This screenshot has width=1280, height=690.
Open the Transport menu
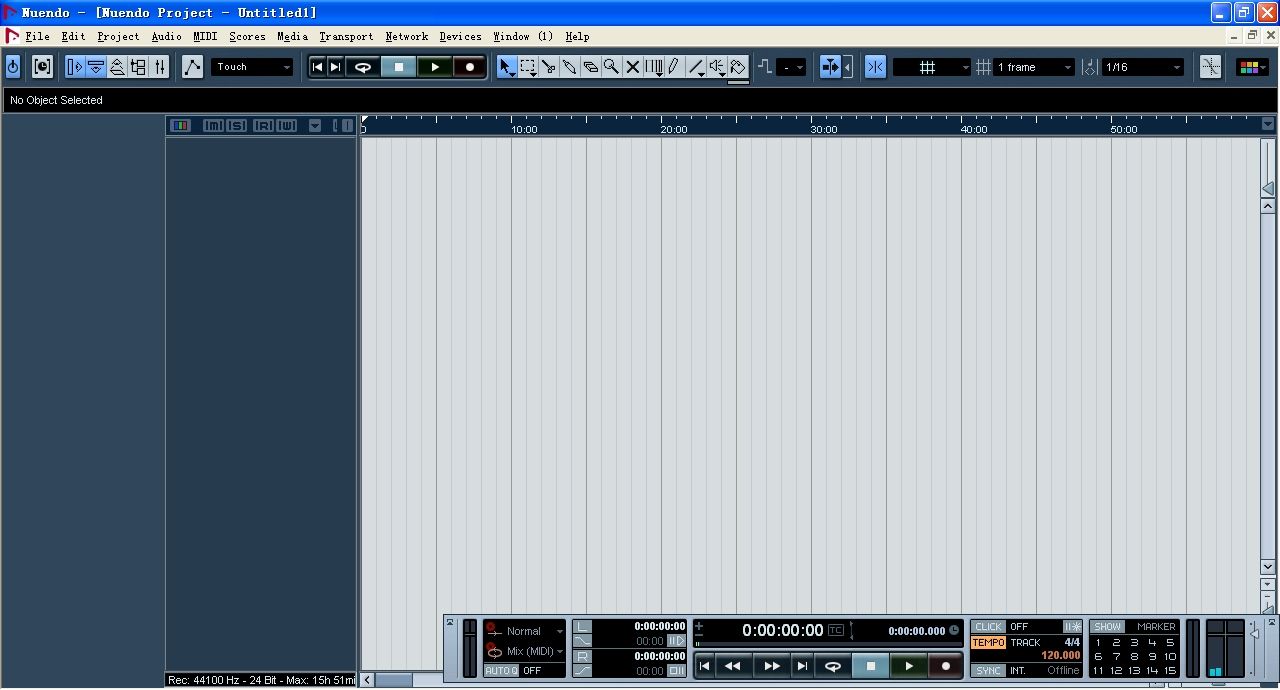(346, 36)
